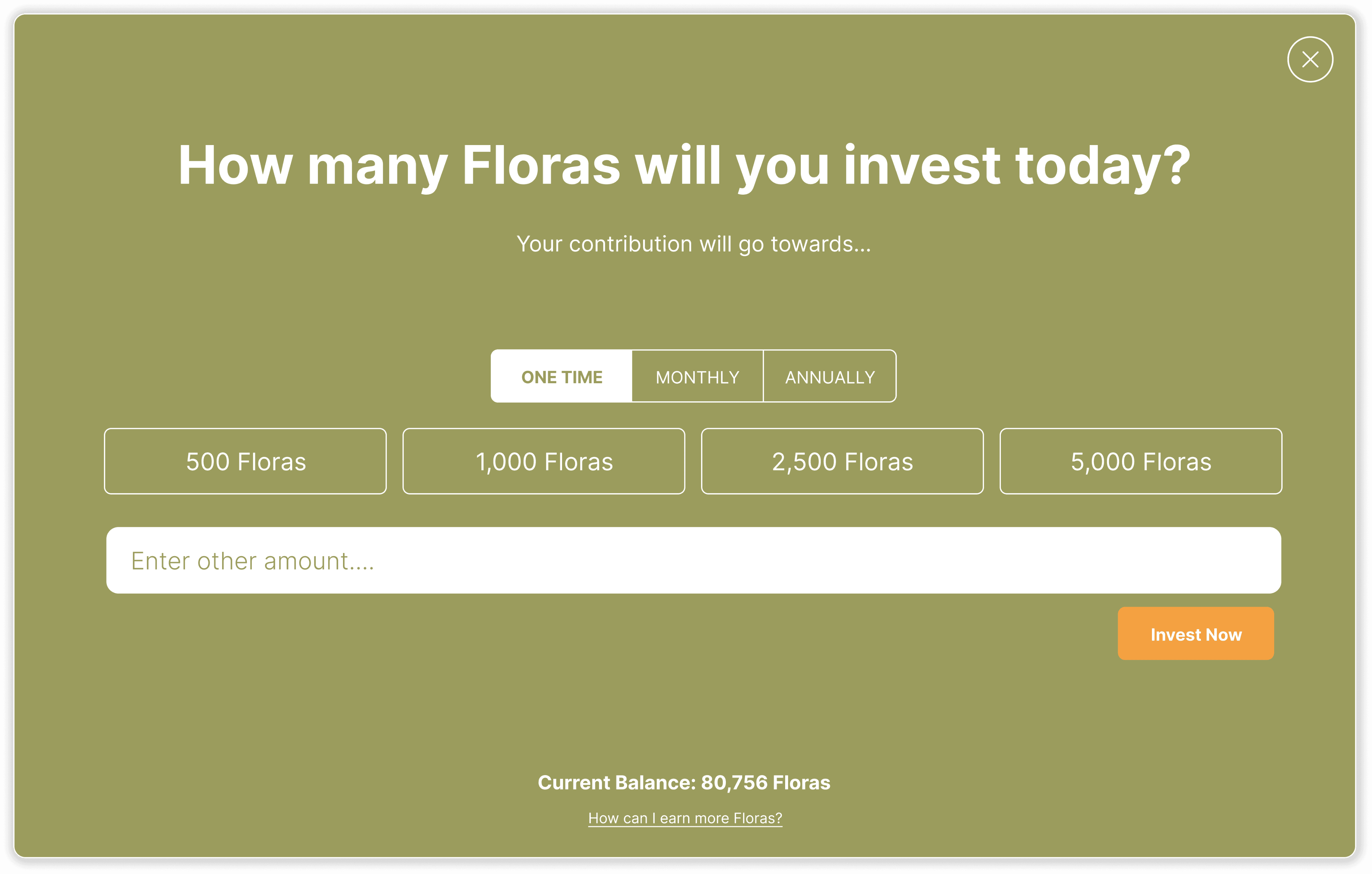This screenshot has height=874, width=1372.
Task: Select the smallest preset Floras amount
Action: [246, 462]
